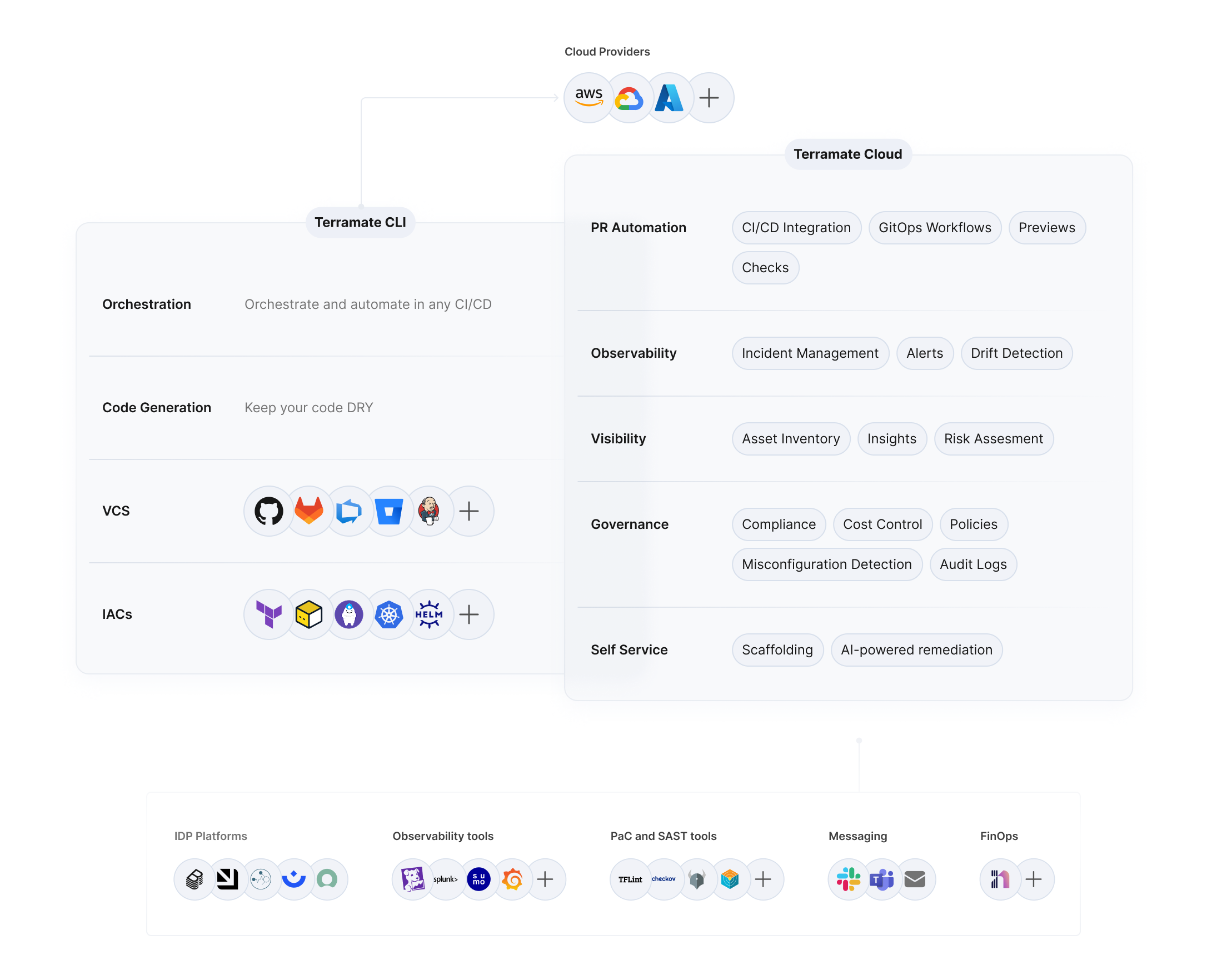Click the Helm icon under IACs

tap(430, 614)
